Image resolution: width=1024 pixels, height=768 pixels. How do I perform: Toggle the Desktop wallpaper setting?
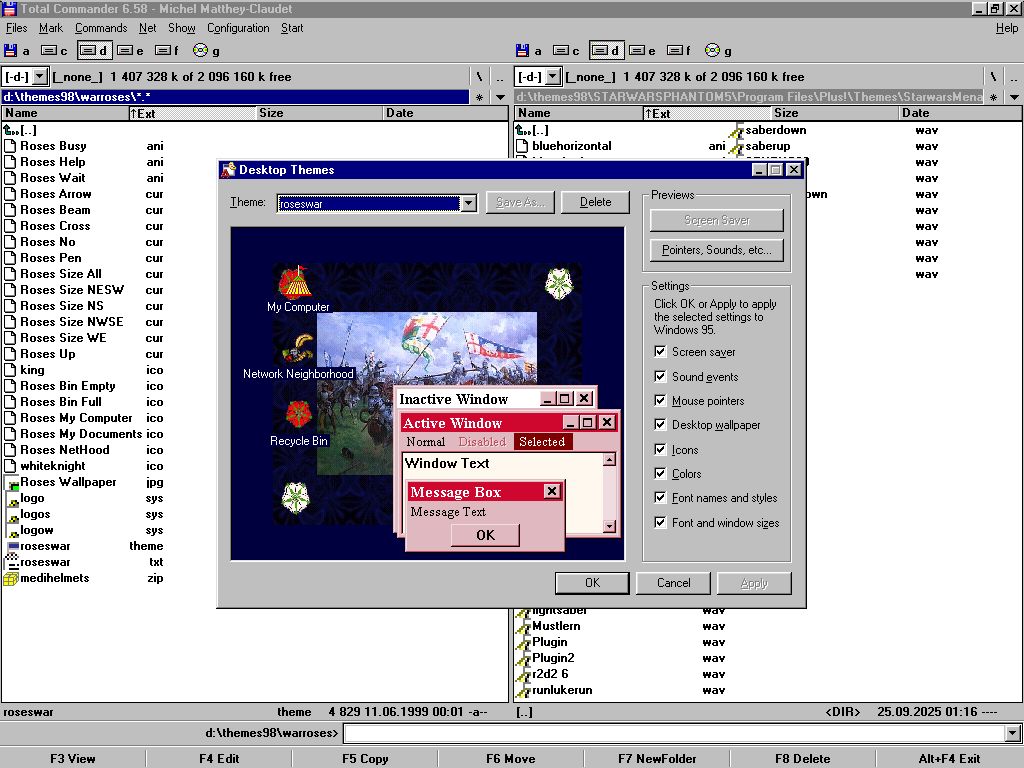tap(660, 425)
